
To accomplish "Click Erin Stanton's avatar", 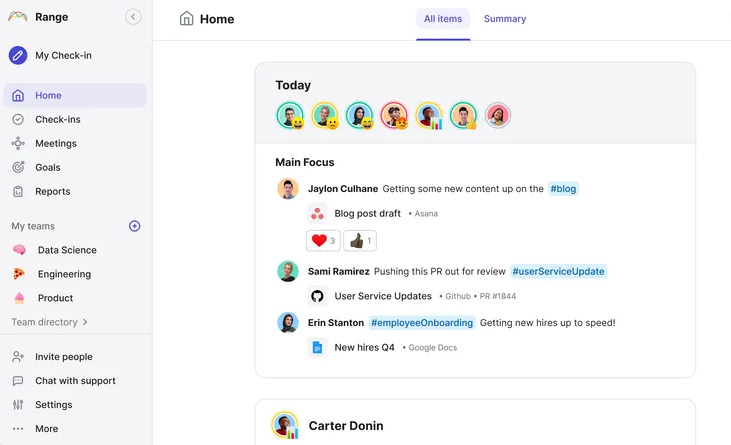I will coord(288,322).
